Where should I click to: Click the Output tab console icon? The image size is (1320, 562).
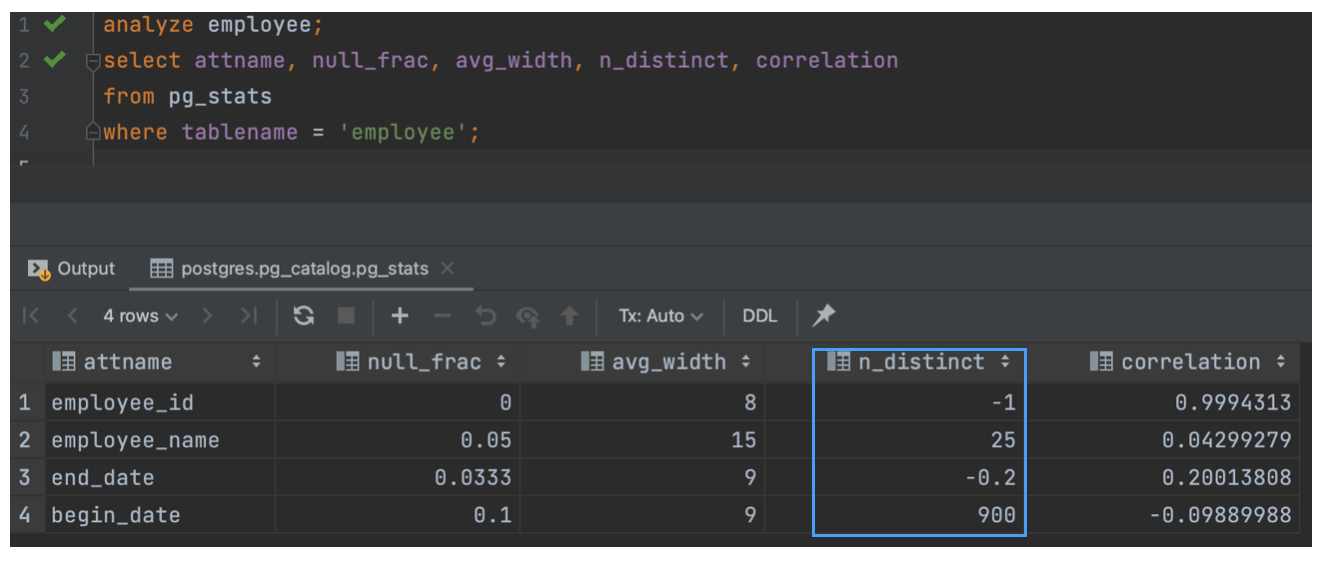[39, 269]
